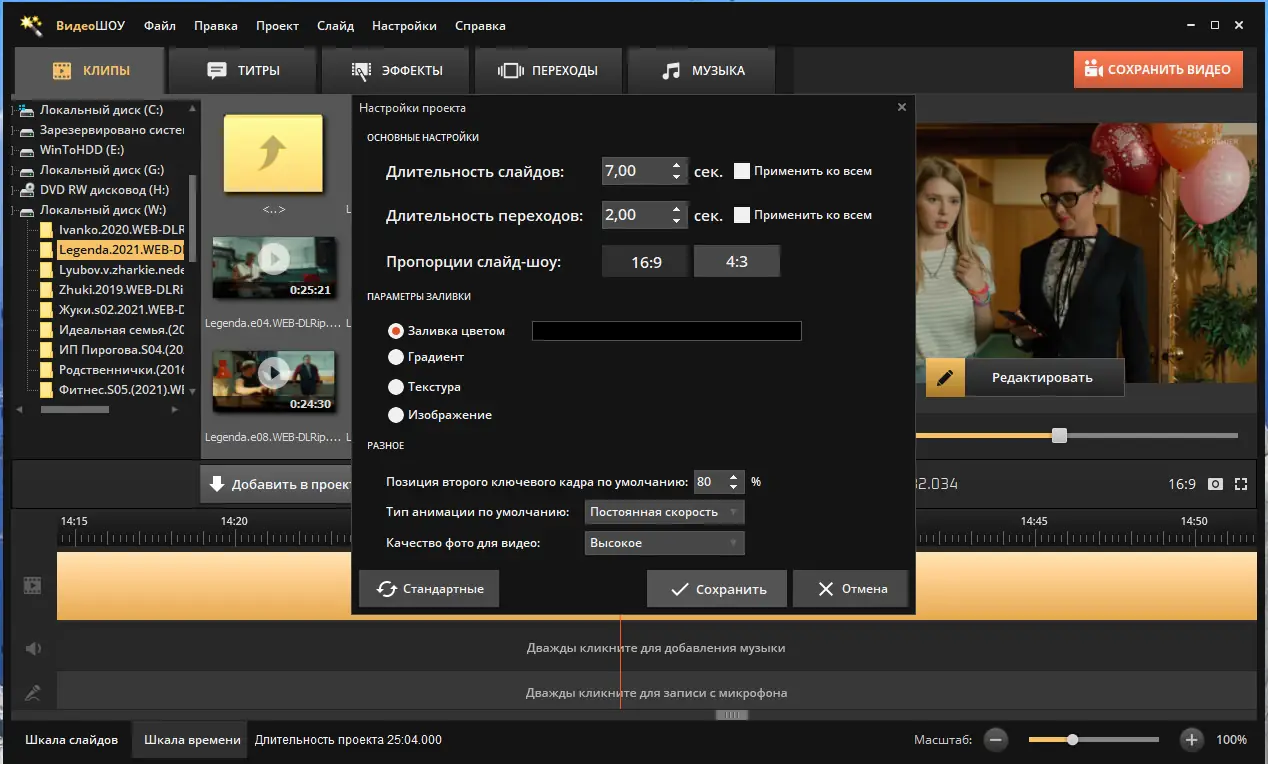This screenshot has height=764, width=1268.
Task: Select the Legenda.e04 clip thumbnail
Action: [274, 268]
